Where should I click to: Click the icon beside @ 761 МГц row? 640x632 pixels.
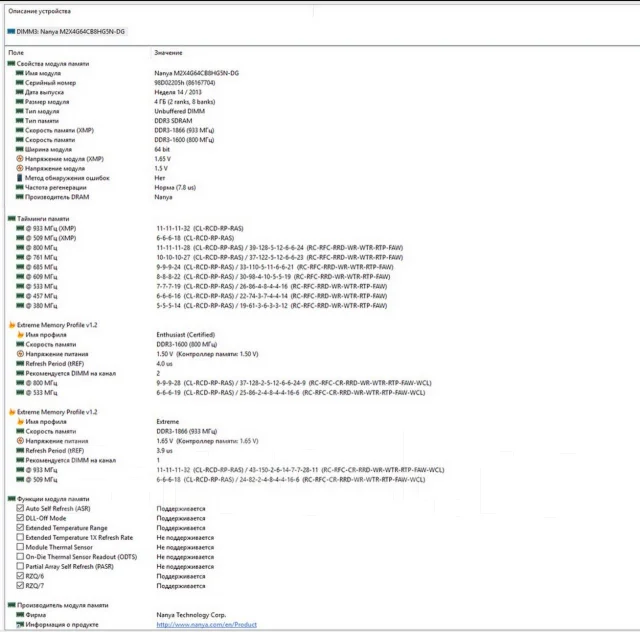[x=20, y=257]
